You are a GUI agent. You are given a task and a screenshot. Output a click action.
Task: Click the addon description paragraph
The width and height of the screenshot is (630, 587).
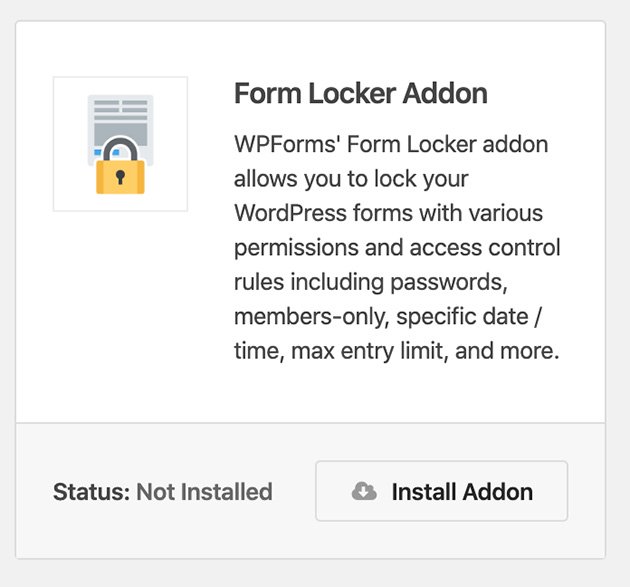point(397,247)
